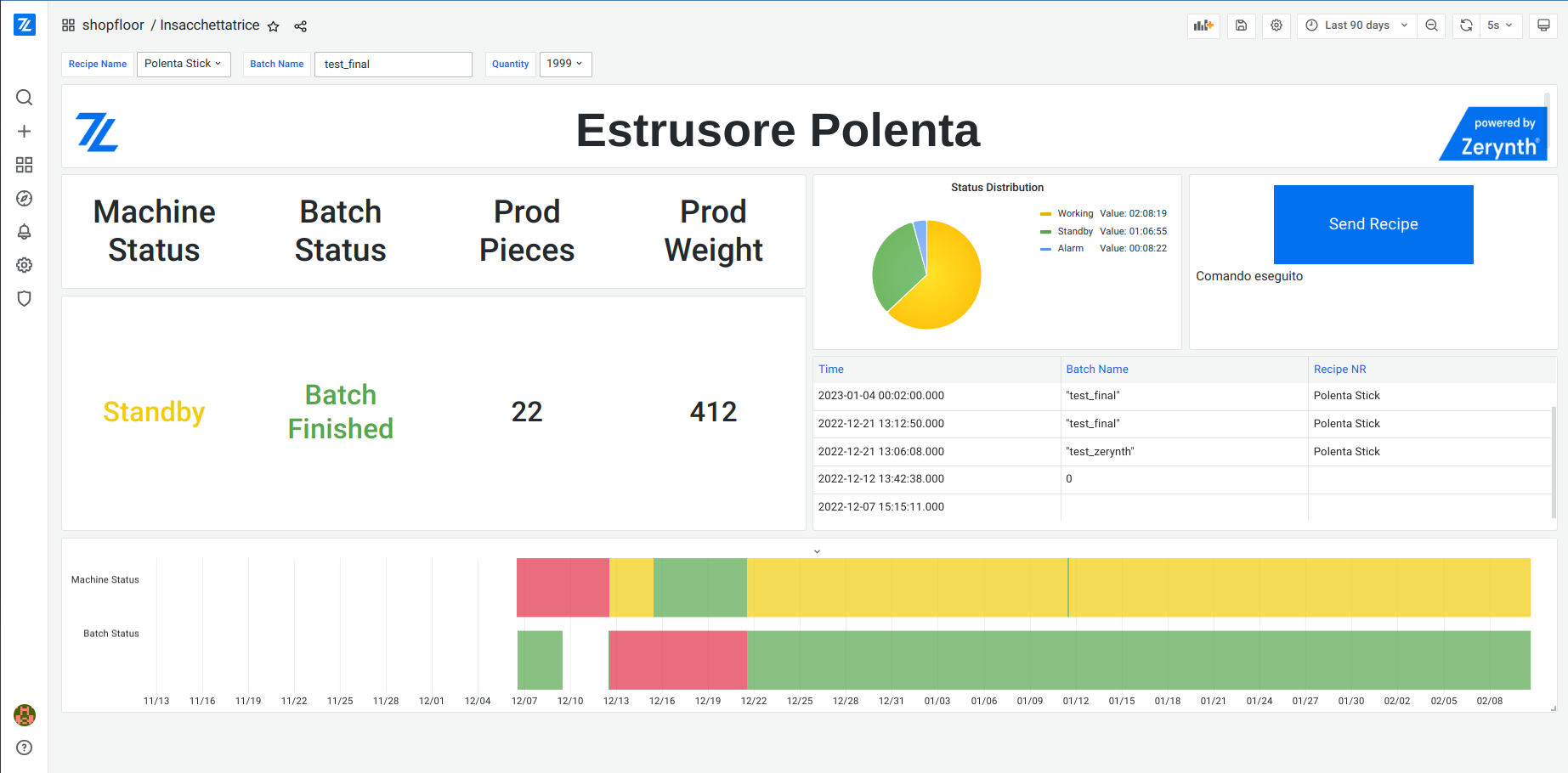Select the Explore compass icon
Screen dimensions: 1568x773
pyautogui.click(x=24, y=198)
